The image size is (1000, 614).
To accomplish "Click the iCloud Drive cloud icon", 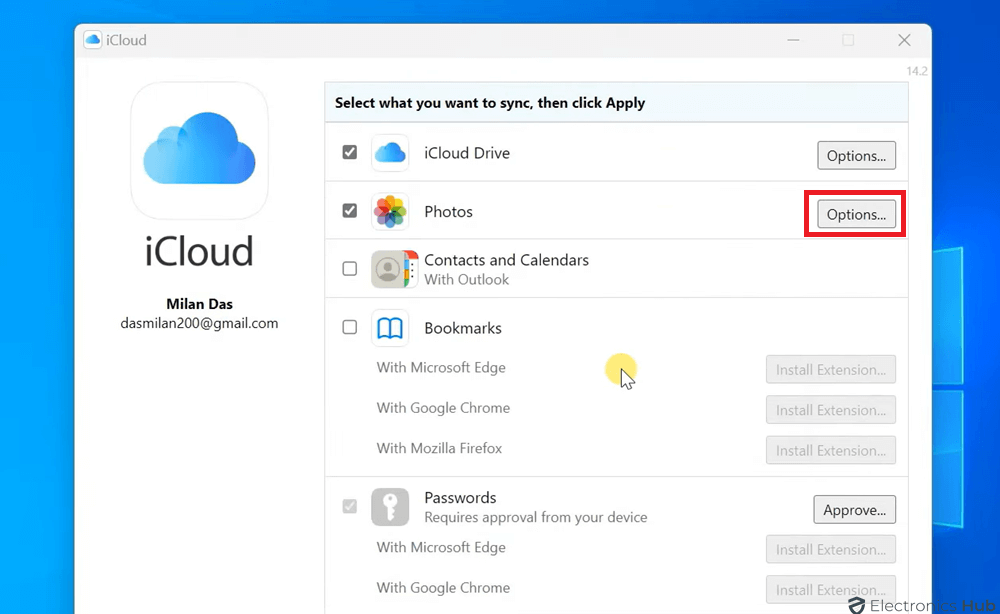I will (x=390, y=153).
